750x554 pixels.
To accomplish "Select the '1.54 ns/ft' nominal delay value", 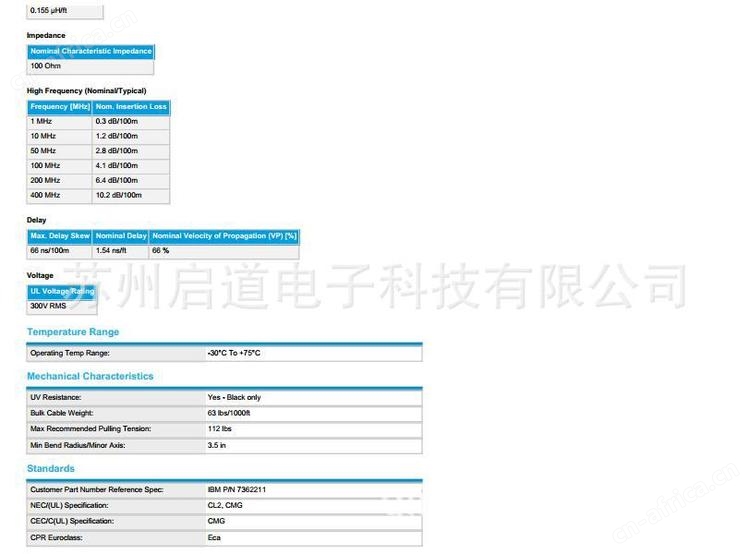I will 111,251.
